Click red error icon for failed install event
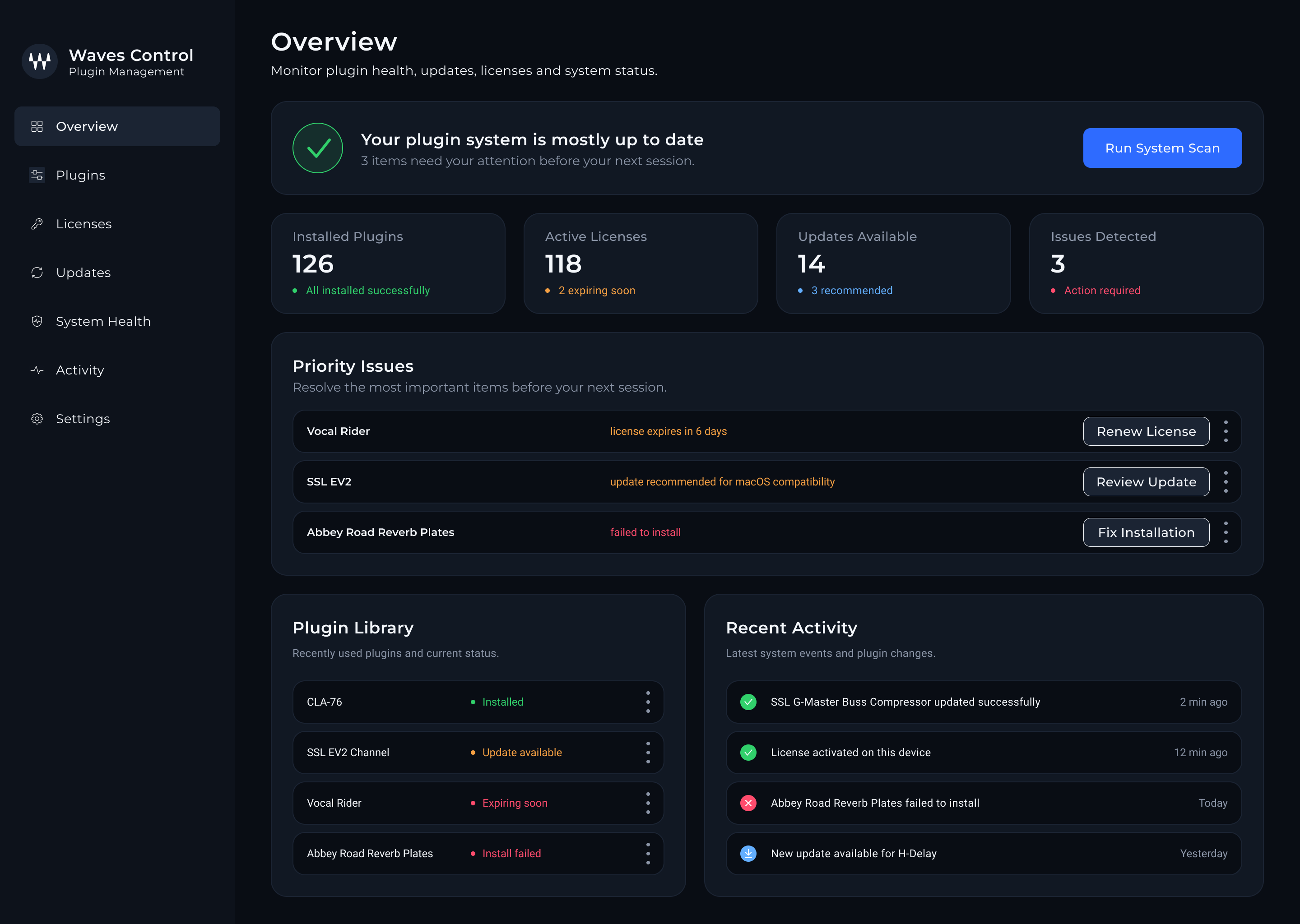The width and height of the screenshot is (1300, 924). tap(748, 803)
